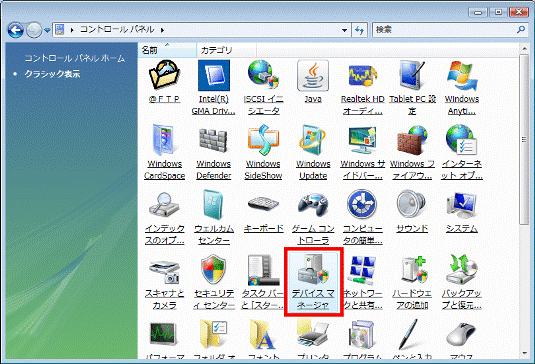The width and height of the screenshot is (535, 364).
Task: Expand the address bar history dropdown
Action: tap(345, 30)
